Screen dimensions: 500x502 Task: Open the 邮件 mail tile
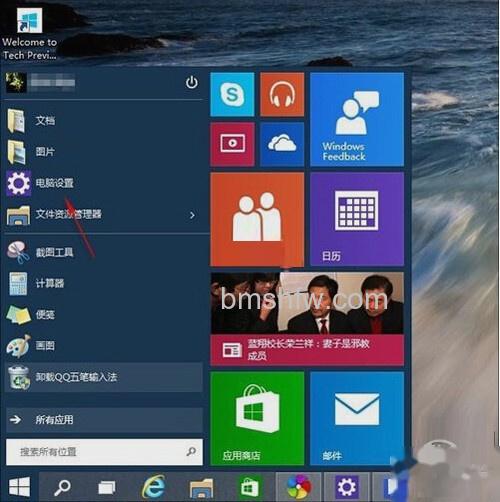(357, 418)
